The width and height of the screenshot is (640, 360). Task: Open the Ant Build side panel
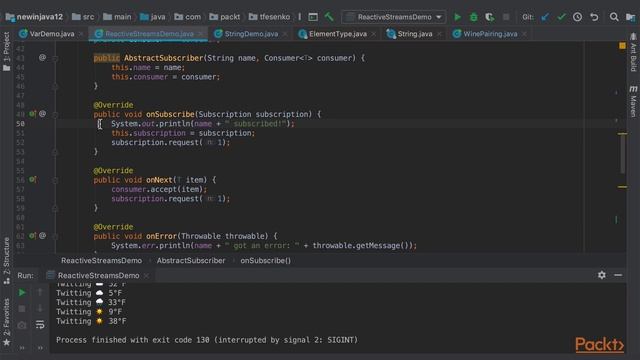click(633, 53)
